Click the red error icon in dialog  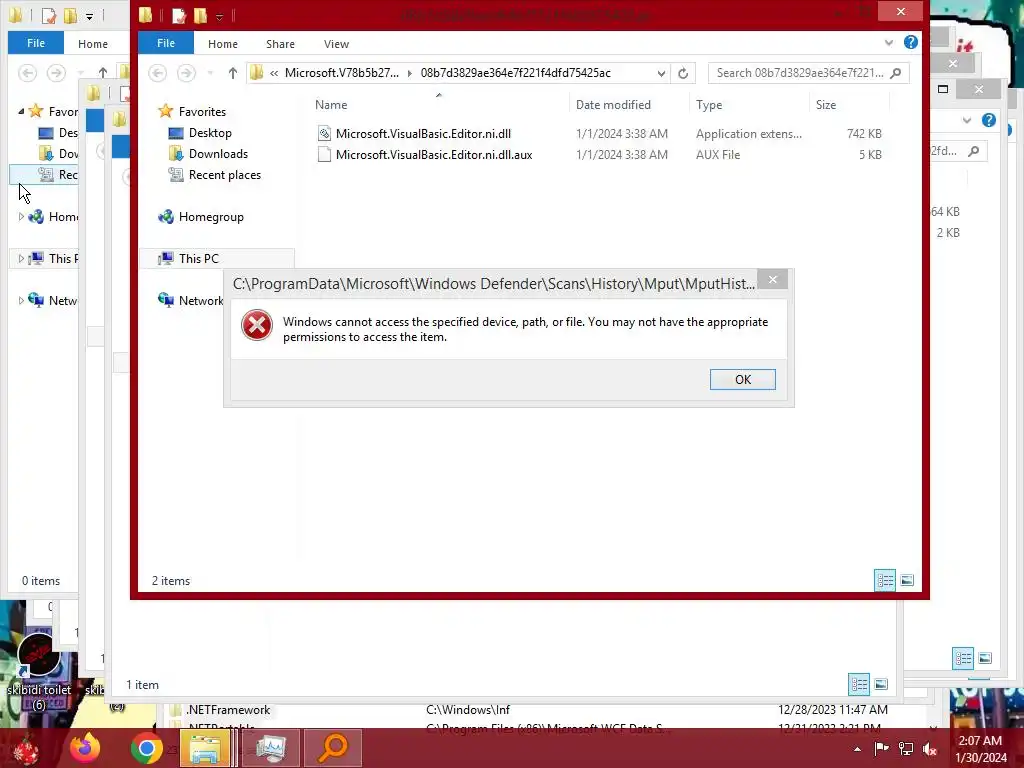click(257, 325)
